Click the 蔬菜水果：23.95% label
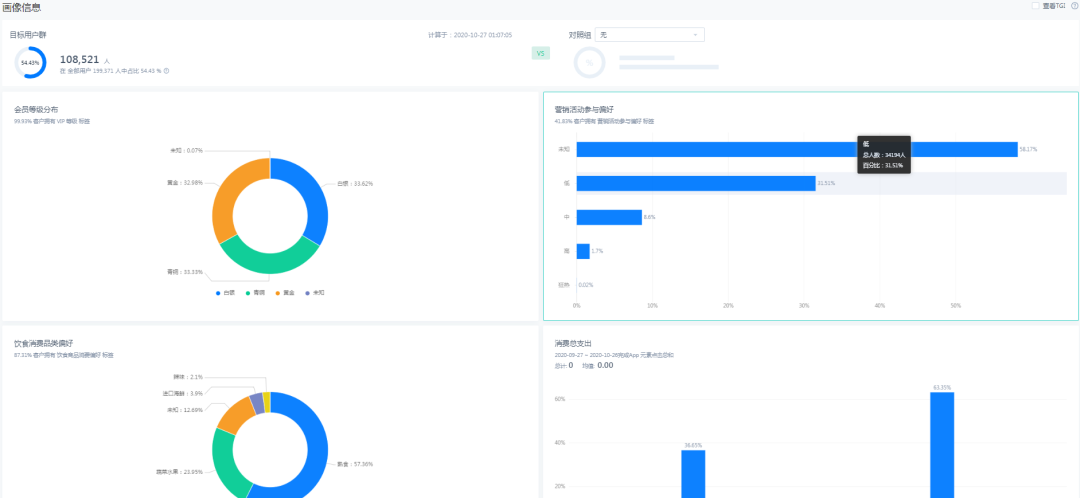The image size is (1080, 498). 180,473
